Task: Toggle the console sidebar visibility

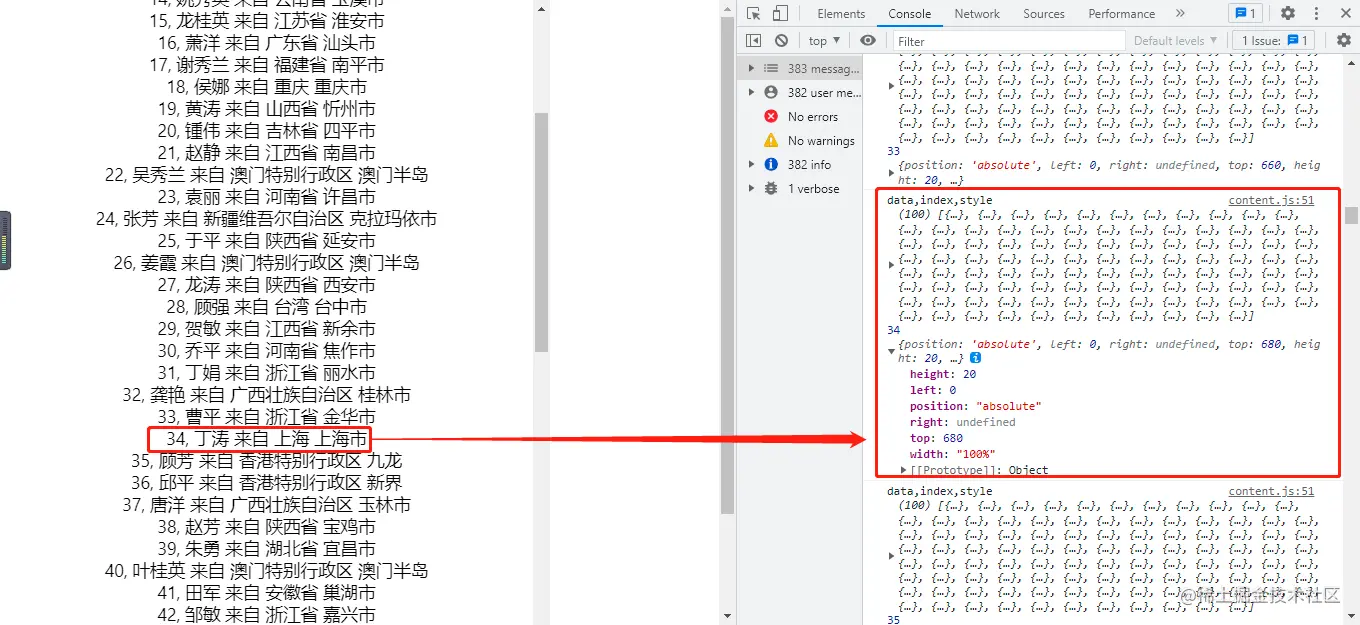Action: [754, 41]
